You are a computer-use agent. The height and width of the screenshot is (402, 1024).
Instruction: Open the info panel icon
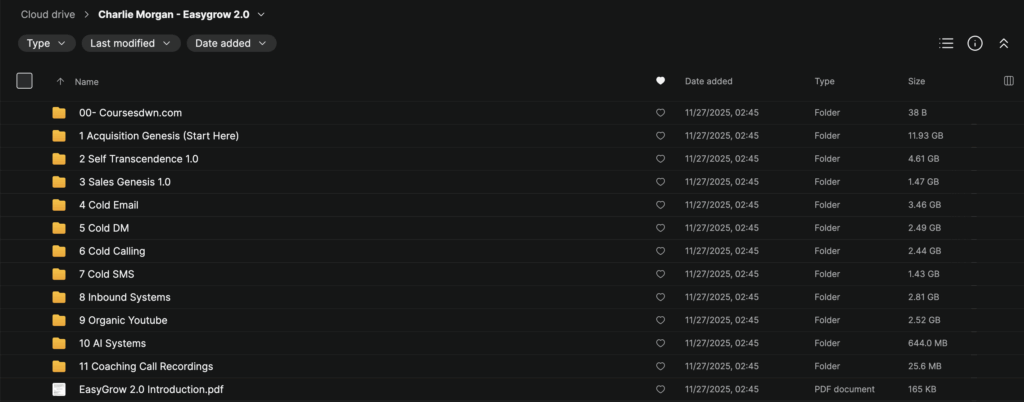coord(975,43)
